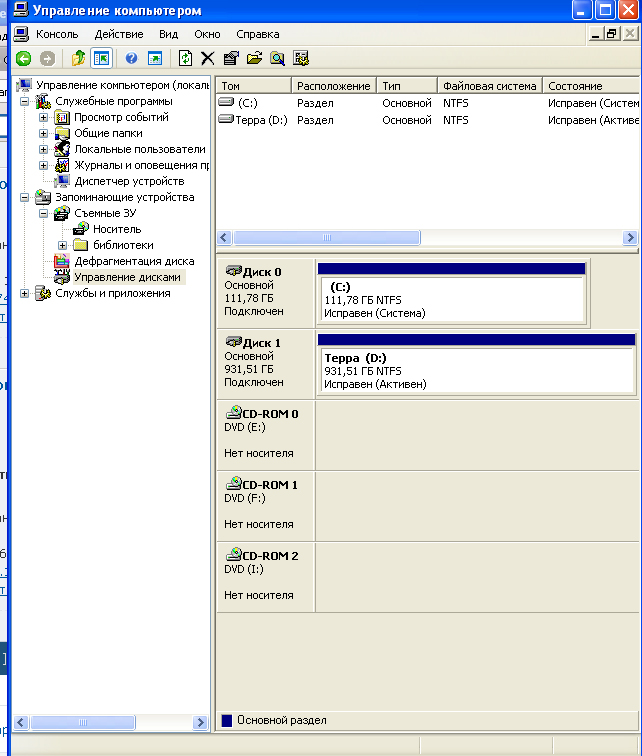Click the open folder toolbar icon
642x756 pixels.
254,58
